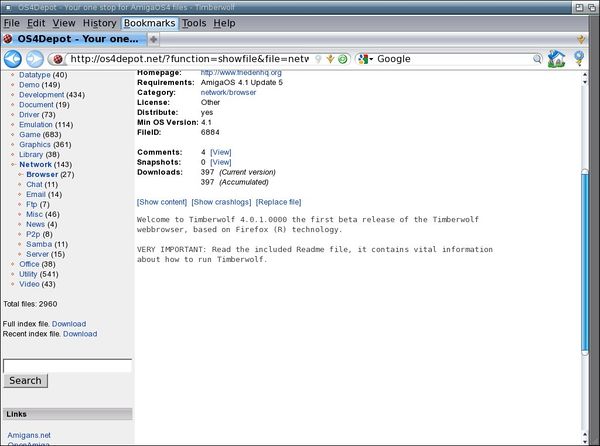Click the sidebar search text field
This screenshot has width=600, height=446.
(x=67, y=366)
